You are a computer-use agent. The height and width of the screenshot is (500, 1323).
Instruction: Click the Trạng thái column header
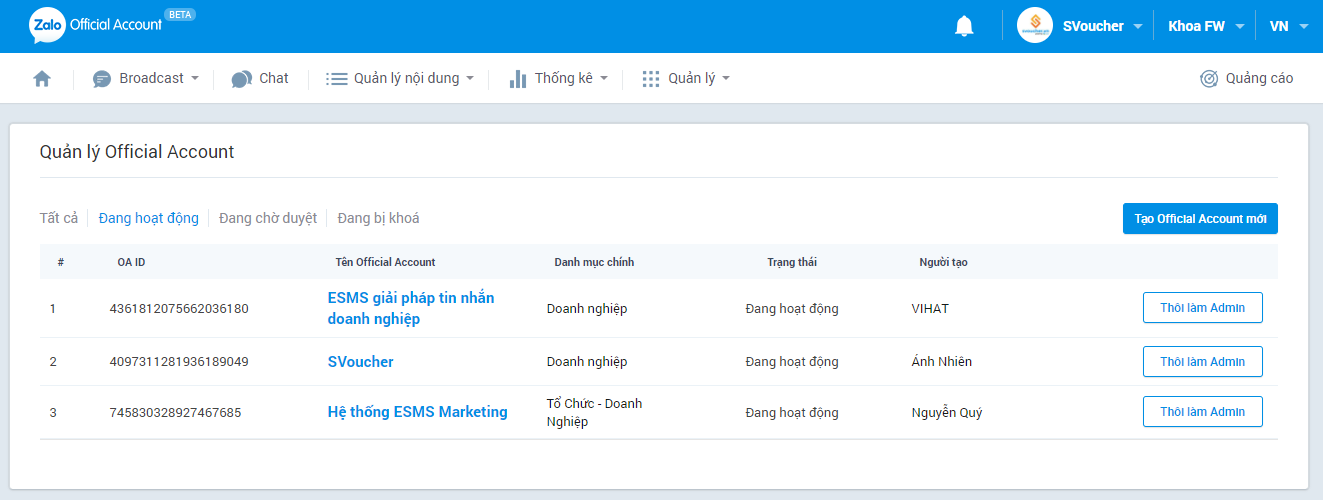[792, 262]
